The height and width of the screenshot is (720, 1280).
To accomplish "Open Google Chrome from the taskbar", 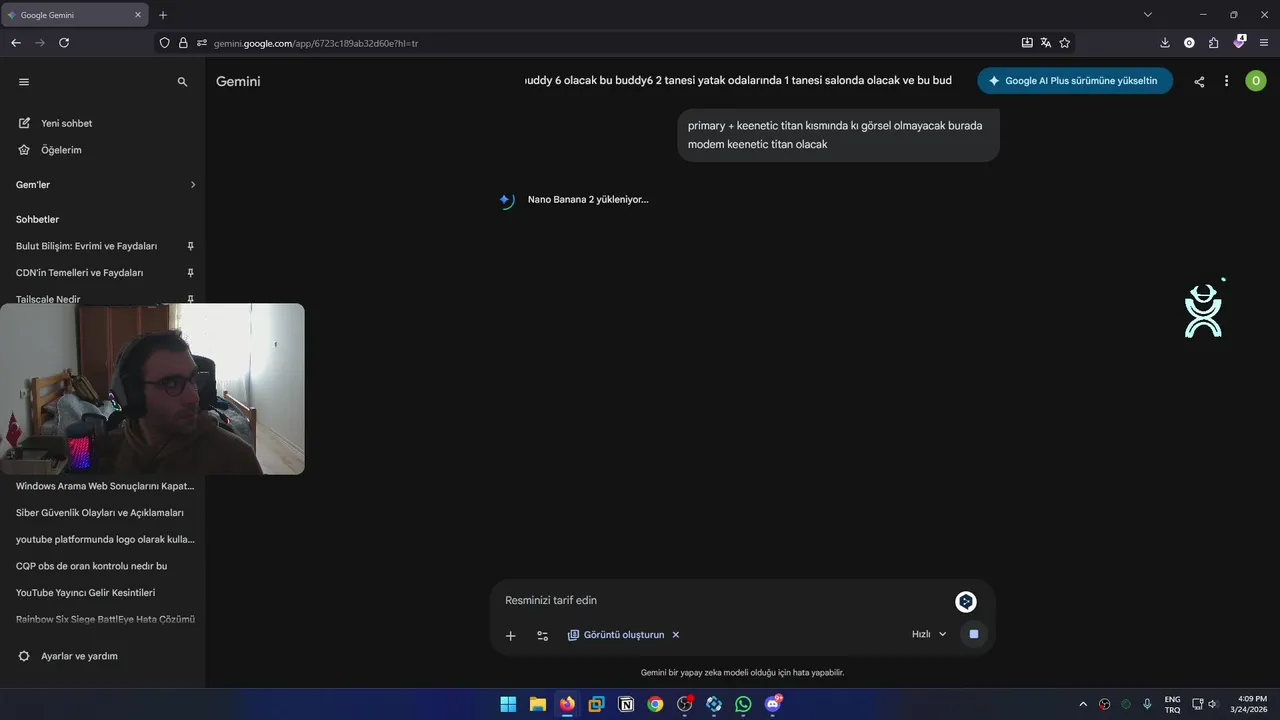I will point(655,704).
